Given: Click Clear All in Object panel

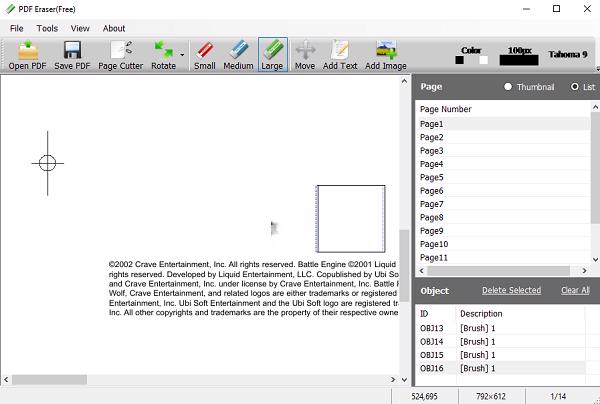Looking at the screenshot, I should point(575,291).
